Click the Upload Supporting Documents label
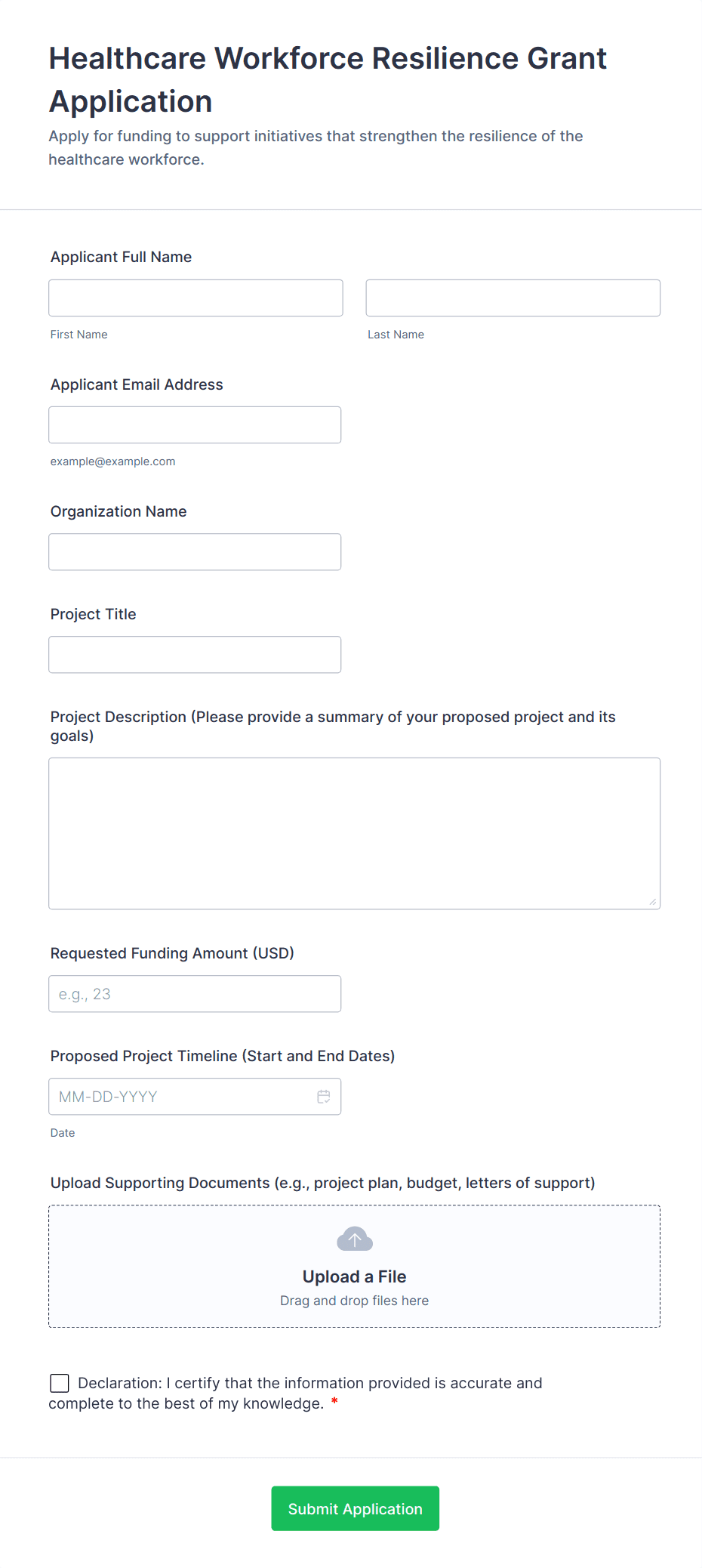This screenshot has height=1568, width=702. (322, 1183)
